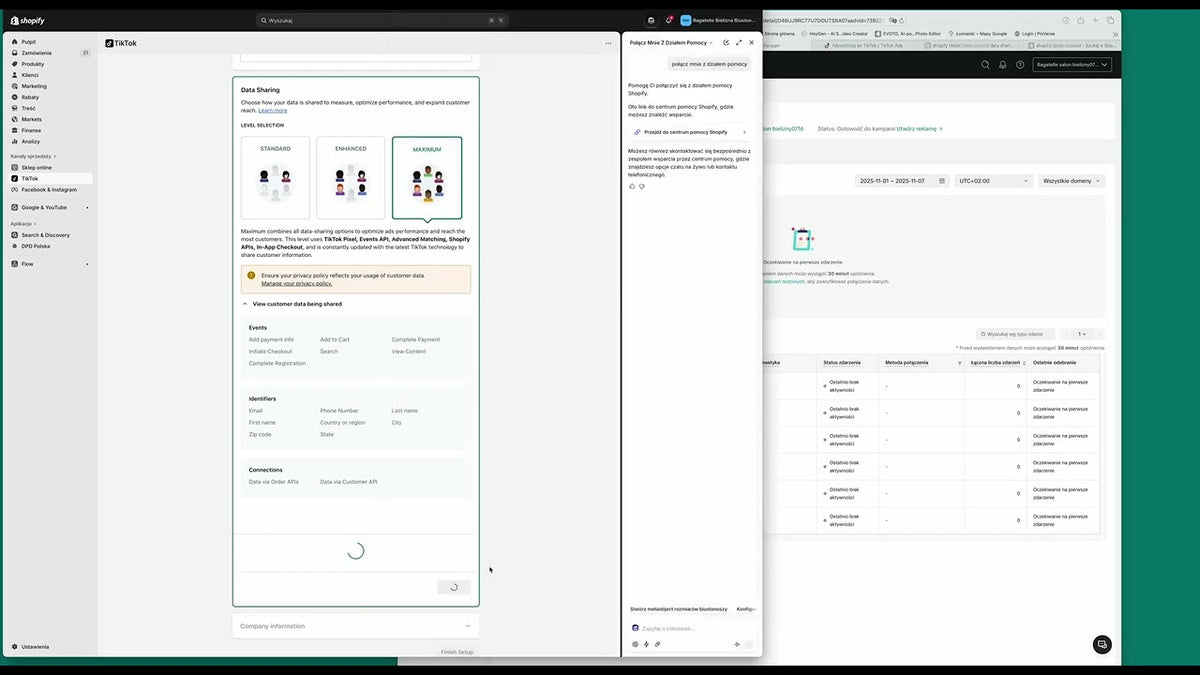The height and width of the screenshot is (675, 1200).
Task: Select the Standard data sharing level
Action: coord(275,178)
